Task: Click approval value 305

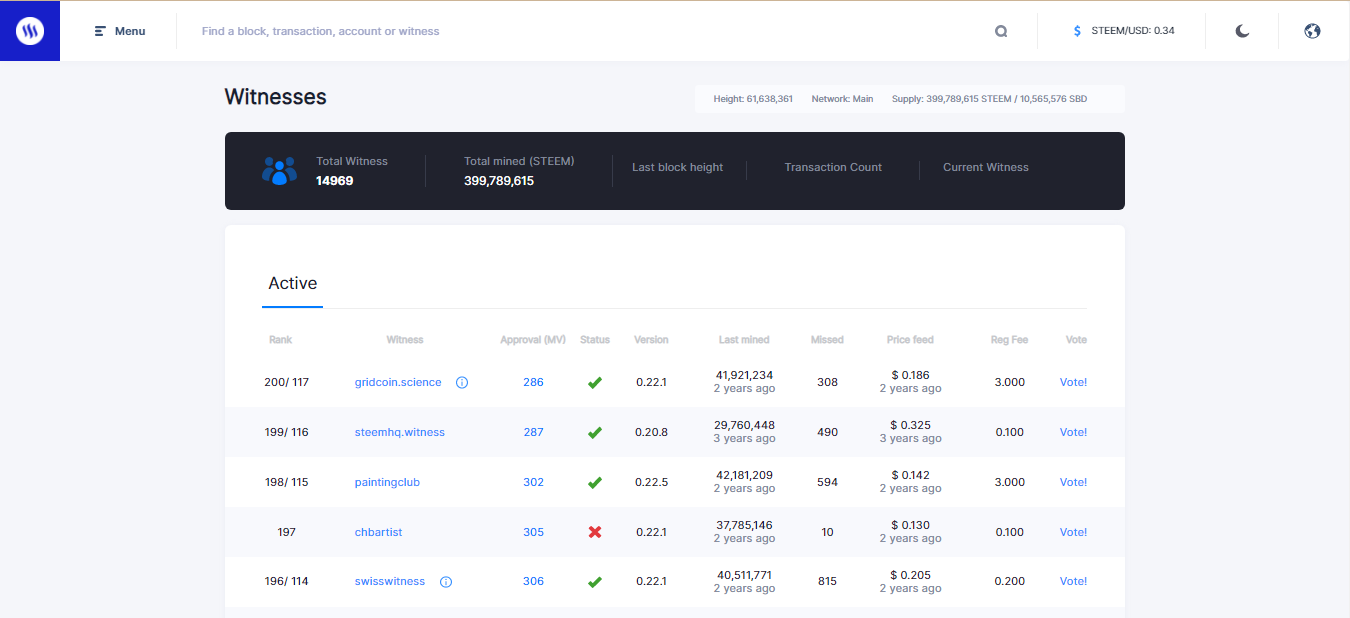Action: point(533,532)
